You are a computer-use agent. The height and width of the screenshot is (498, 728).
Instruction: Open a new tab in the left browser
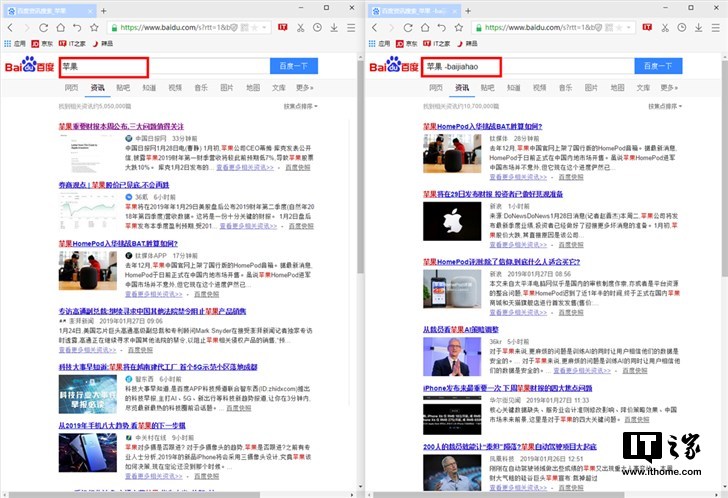tap(103, 10)
